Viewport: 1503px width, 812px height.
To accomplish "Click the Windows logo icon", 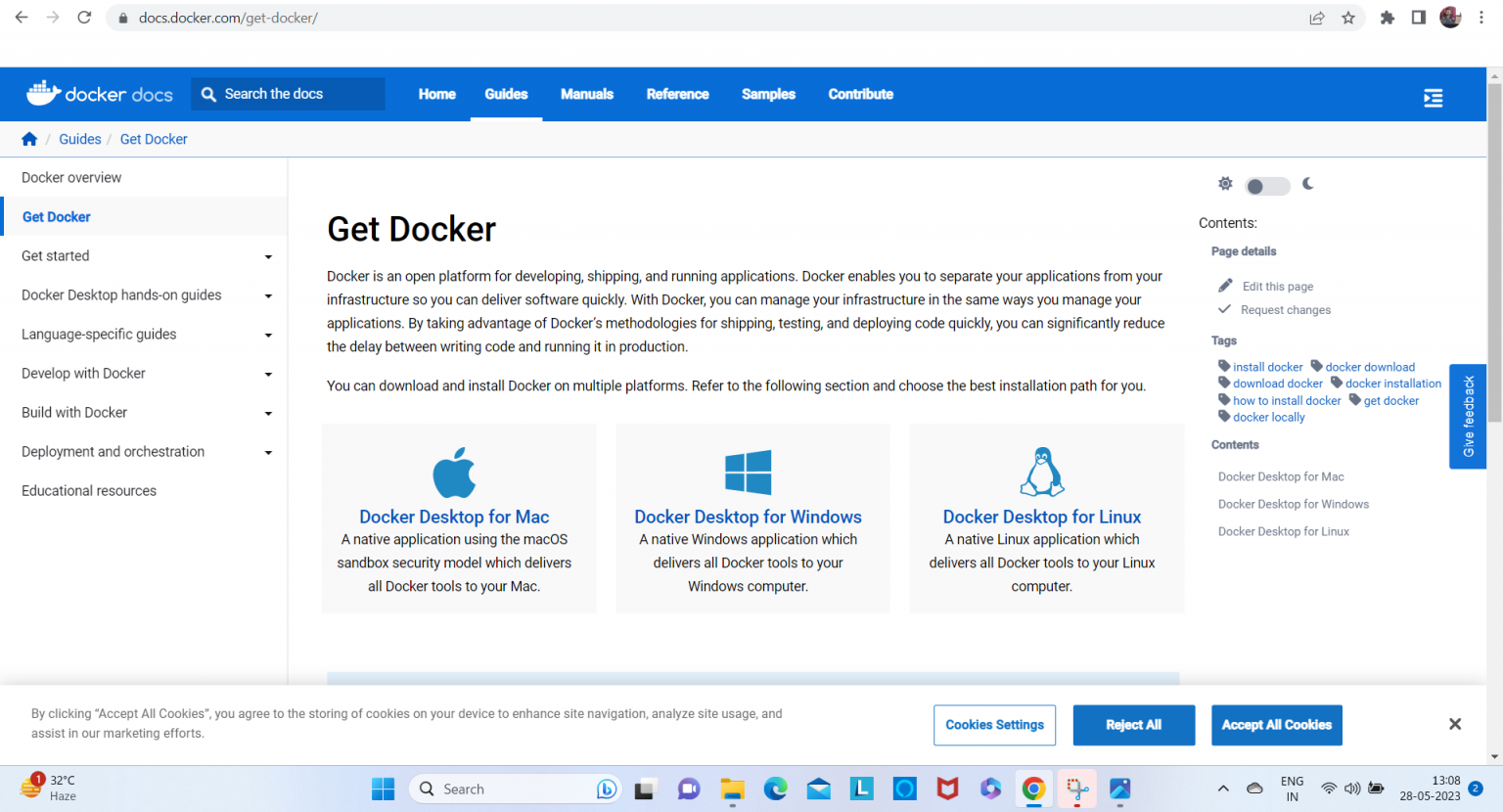I will [748, 473].
